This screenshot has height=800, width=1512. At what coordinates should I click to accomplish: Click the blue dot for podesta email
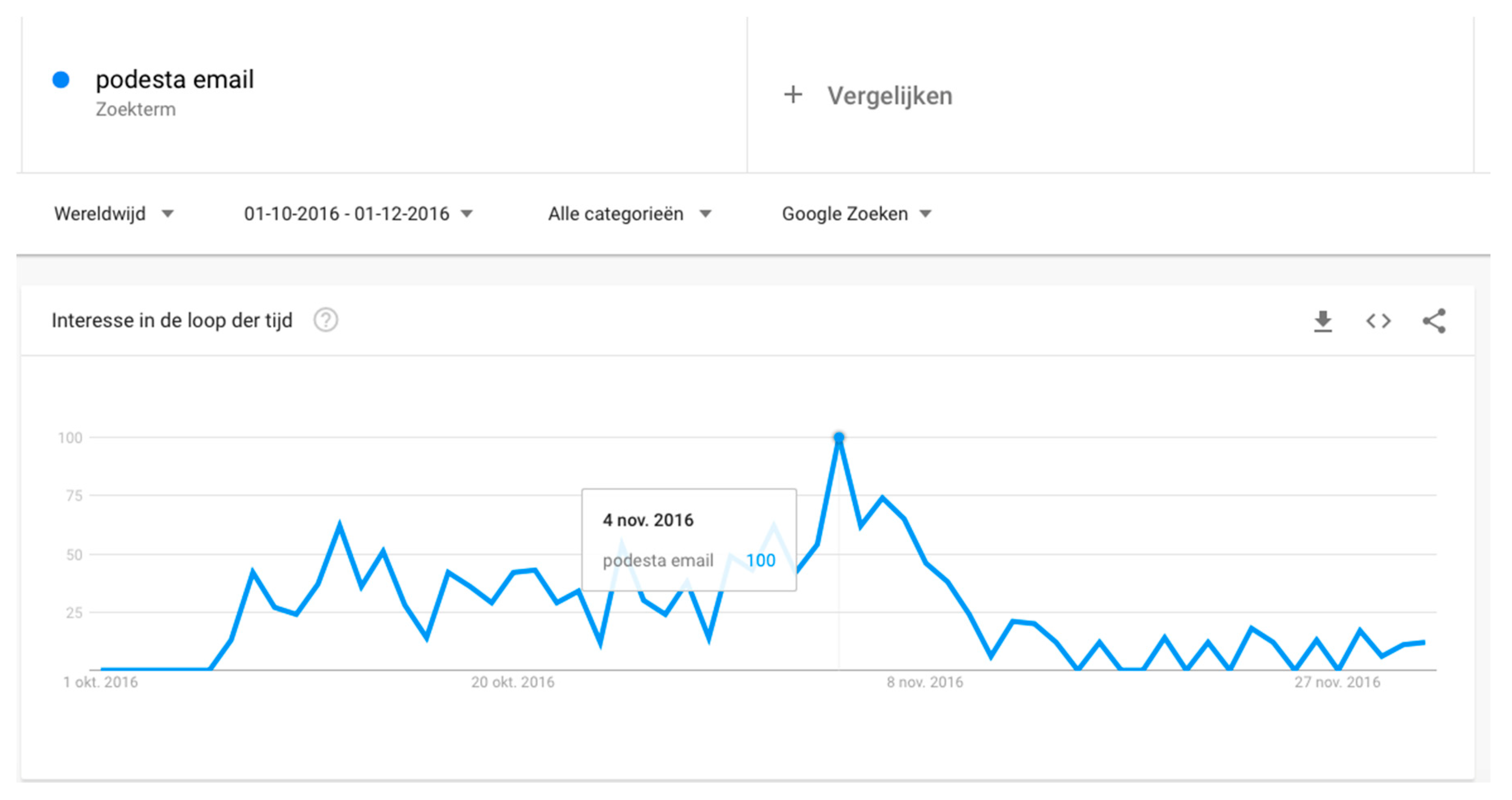click(x=61, y=80)
